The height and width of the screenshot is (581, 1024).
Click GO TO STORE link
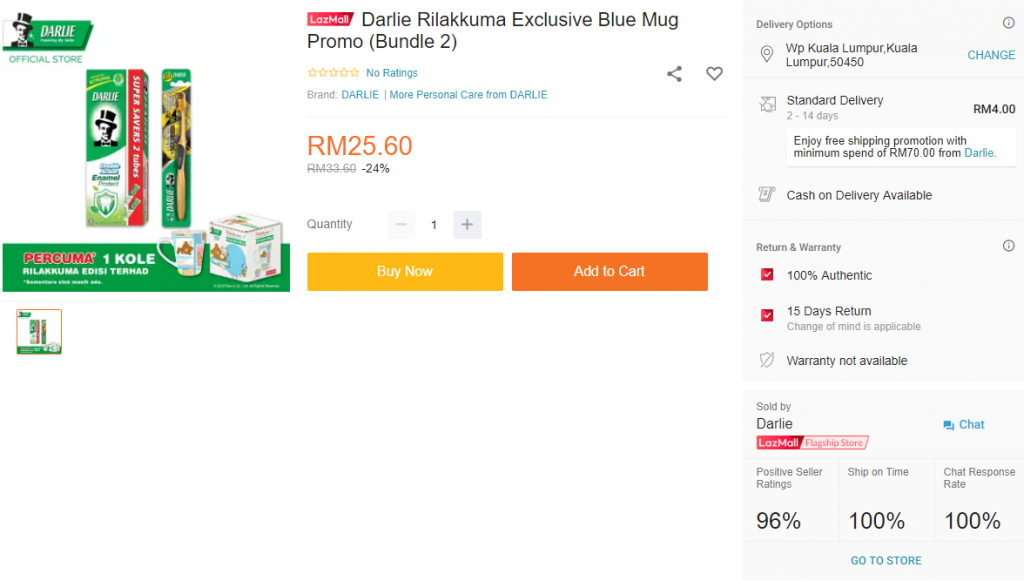(886, 561)
